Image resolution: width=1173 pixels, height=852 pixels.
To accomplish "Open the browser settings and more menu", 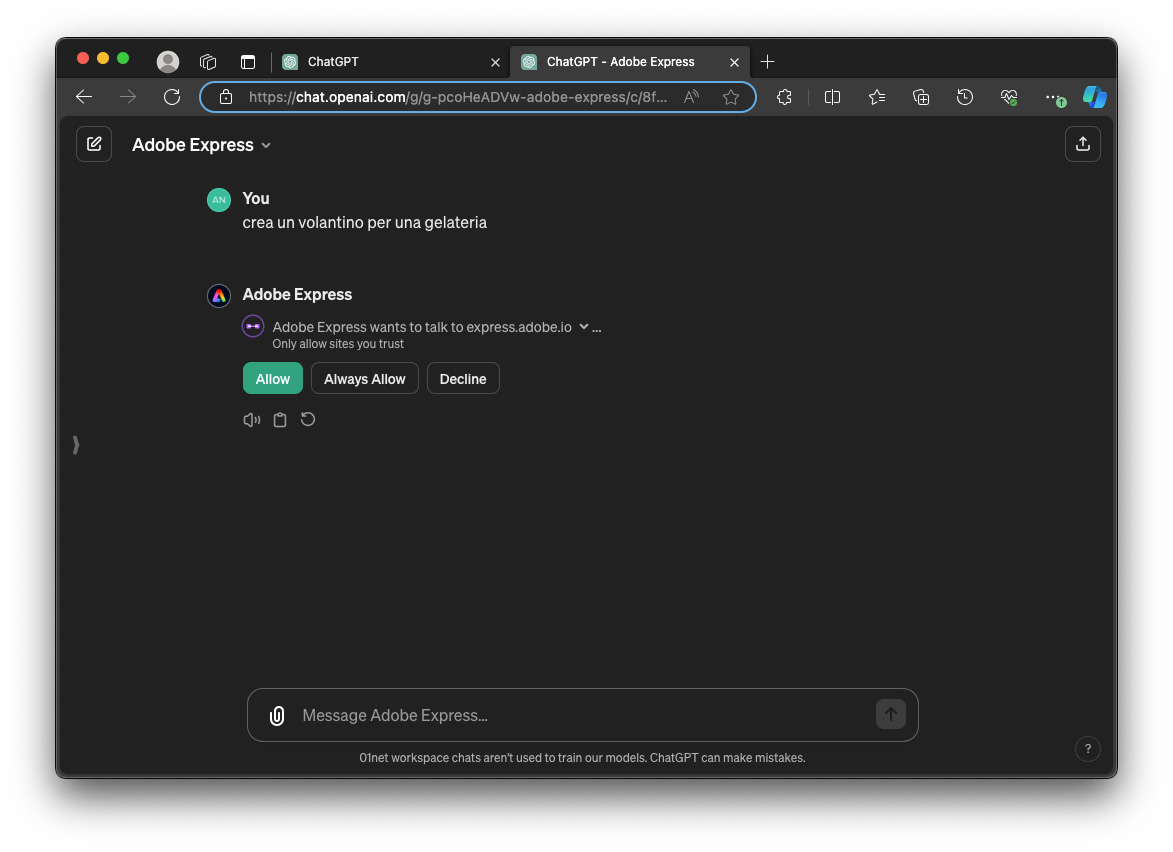I will (1054, 97).
